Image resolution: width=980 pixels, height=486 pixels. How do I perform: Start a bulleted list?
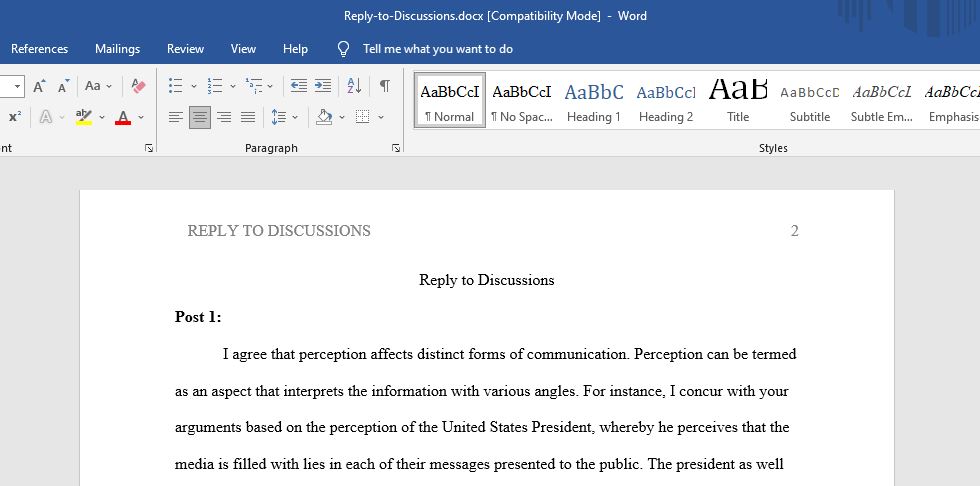click(176, 86)
